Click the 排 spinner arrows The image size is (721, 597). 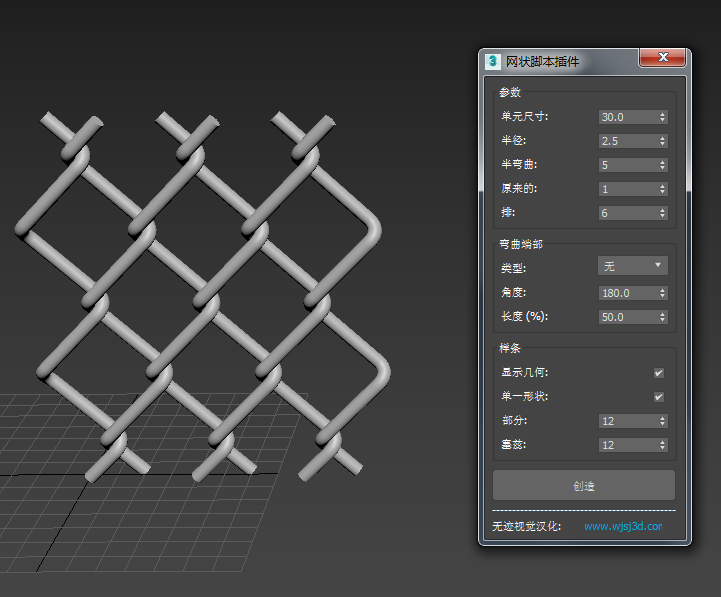pos(663,213)
